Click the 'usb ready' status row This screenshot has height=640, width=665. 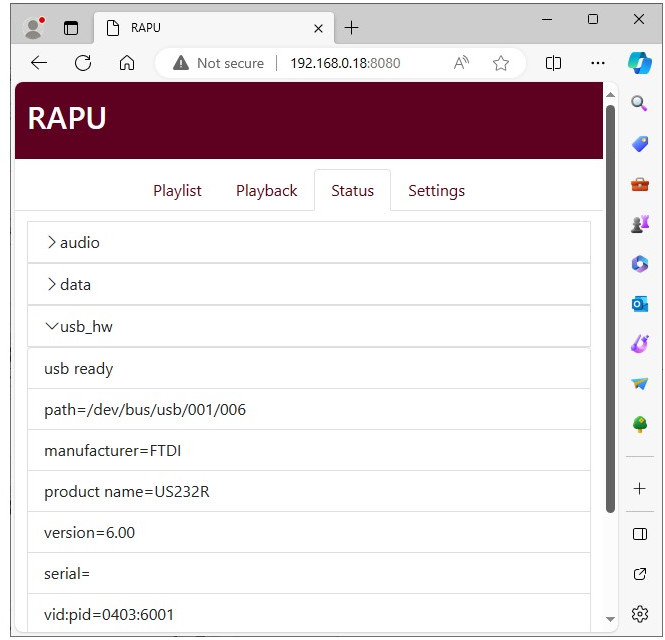click(309, 369)
